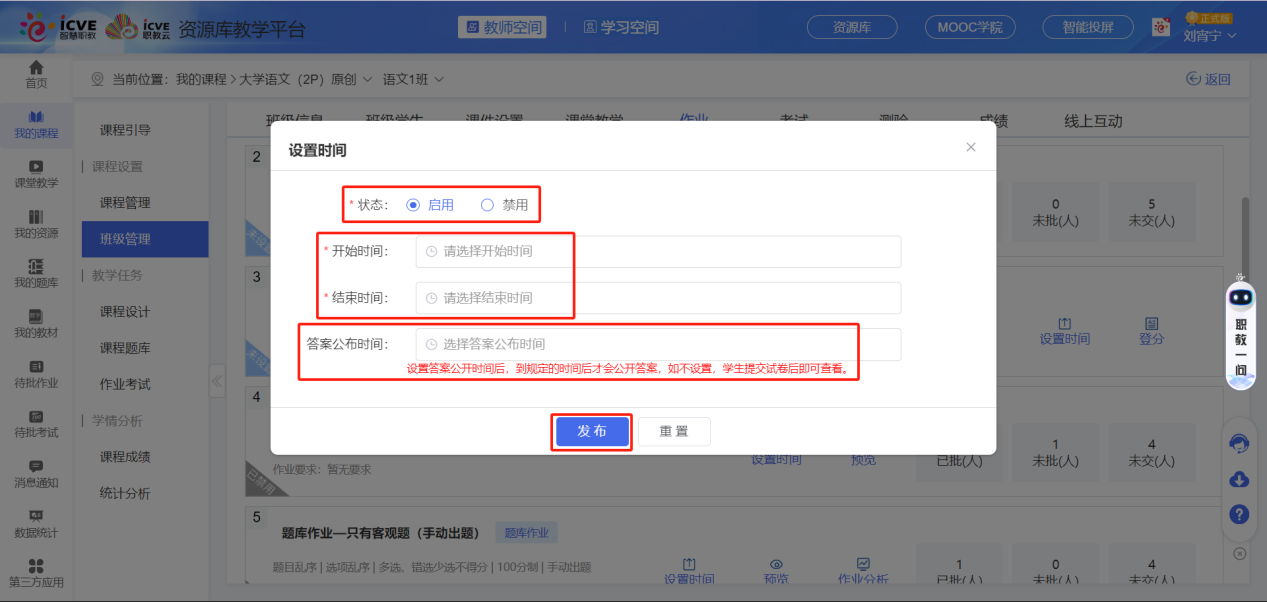Switch to the 考试 exam tab

click(x=793, y=118)
